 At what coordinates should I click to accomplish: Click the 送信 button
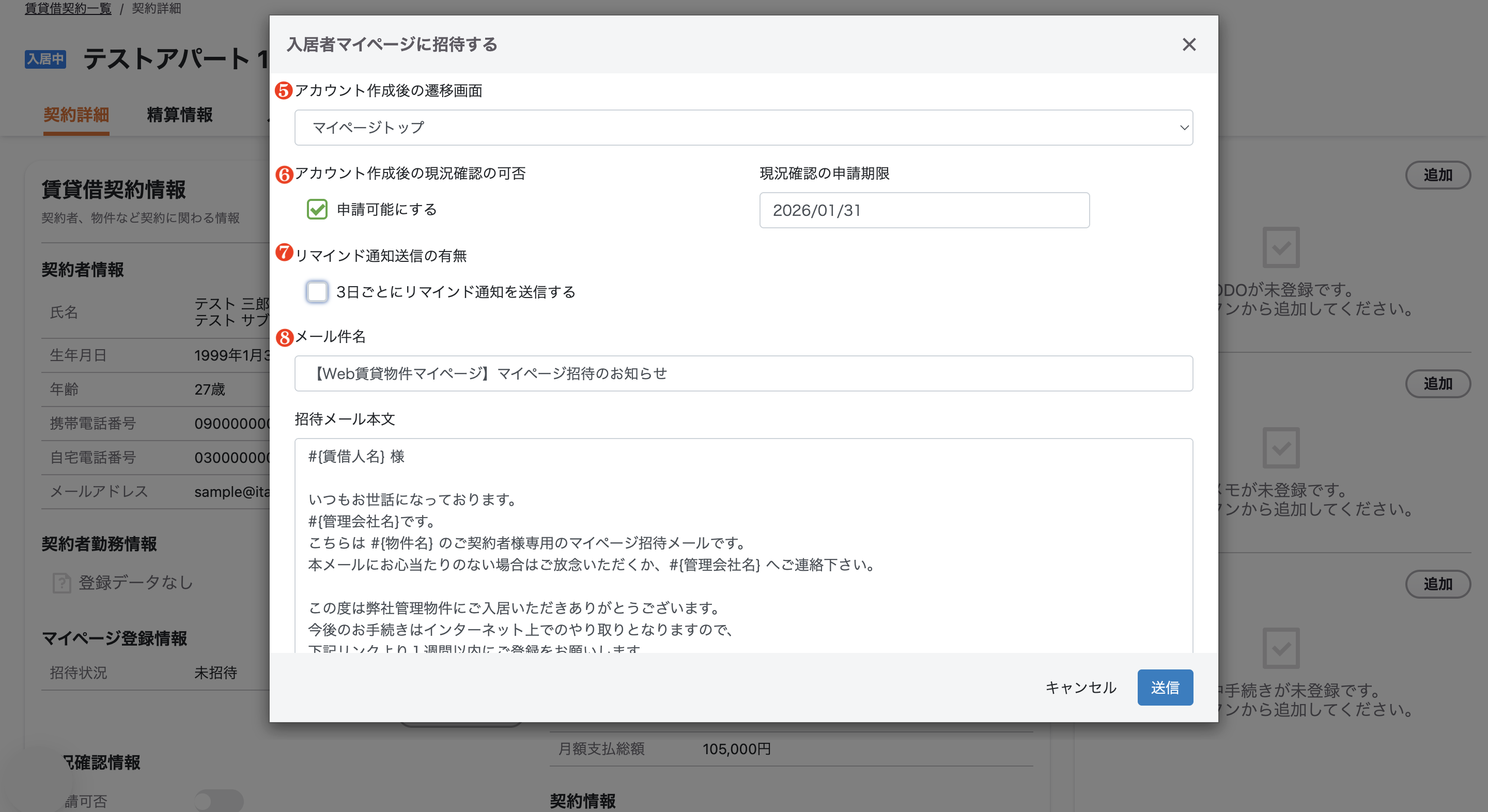click(1165, 687)
